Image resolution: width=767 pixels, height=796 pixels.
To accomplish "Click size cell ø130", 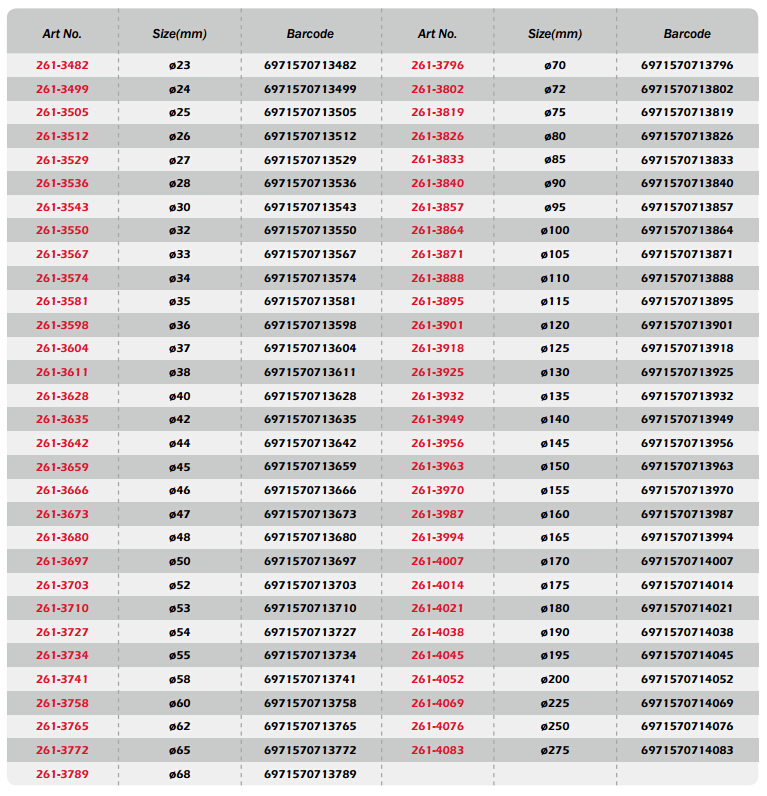I will [555, 373].
